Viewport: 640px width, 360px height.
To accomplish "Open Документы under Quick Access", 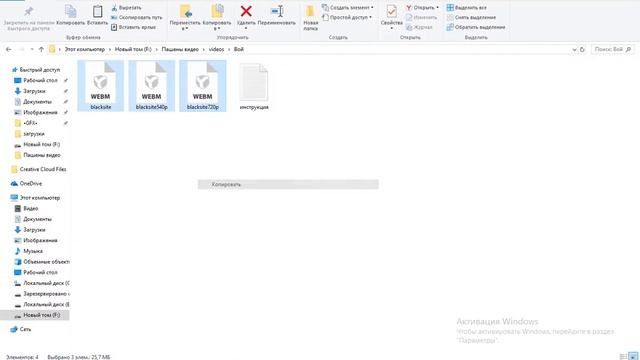I will (37, 102).
